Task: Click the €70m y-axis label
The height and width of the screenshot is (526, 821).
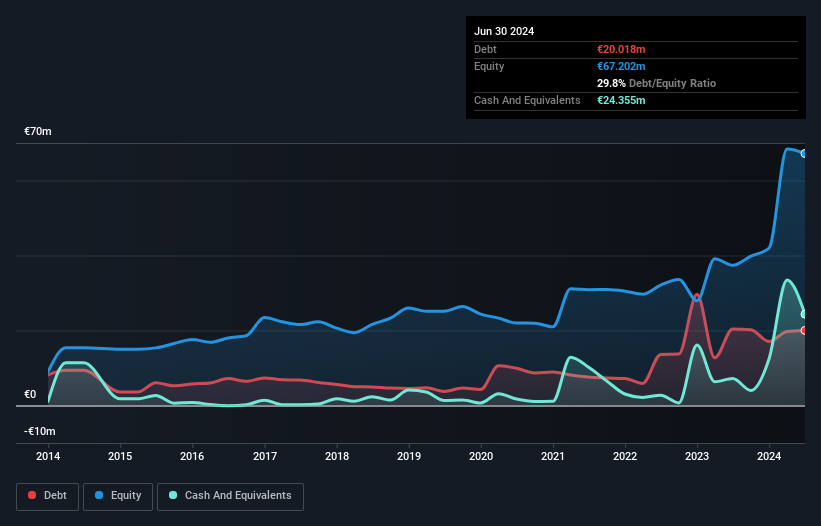Action: (38, 131)
